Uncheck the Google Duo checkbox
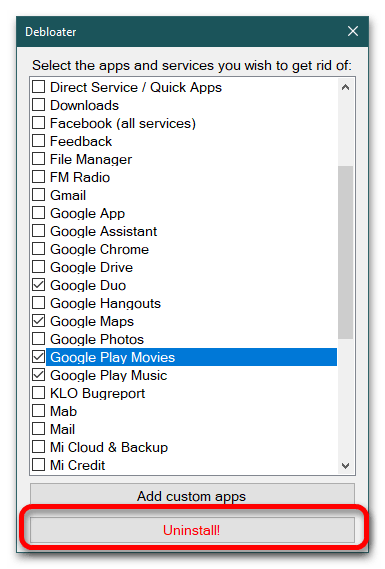The height and width of the screenshot is (569, 385). [x=38, y=285]
